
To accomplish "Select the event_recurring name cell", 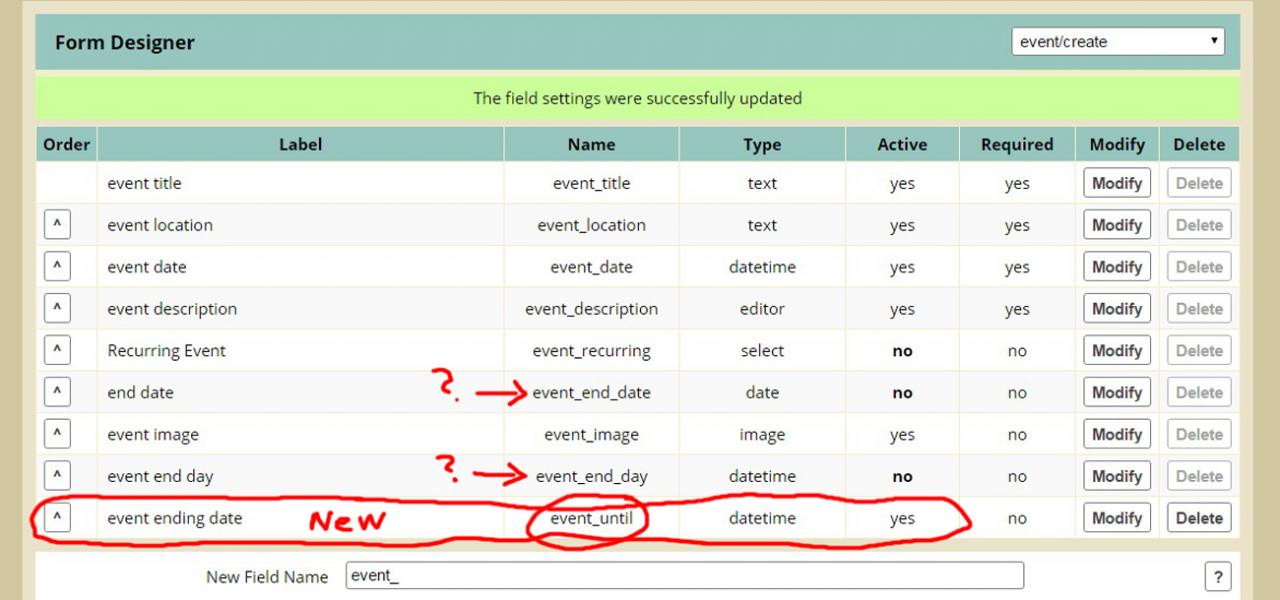I will tap(592, 351).
